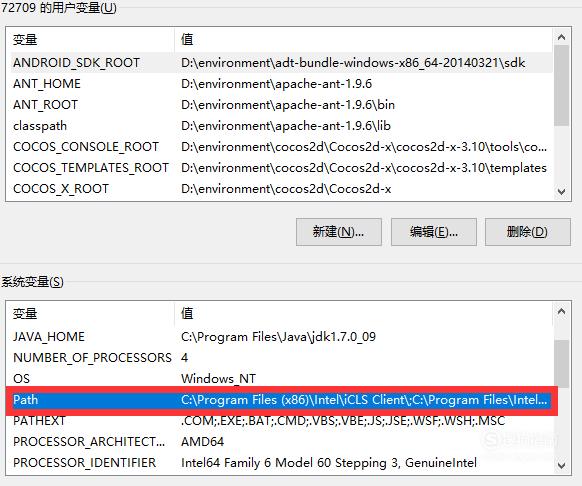
Task: Click the AMD64 value cell
Action: [202, 442]
